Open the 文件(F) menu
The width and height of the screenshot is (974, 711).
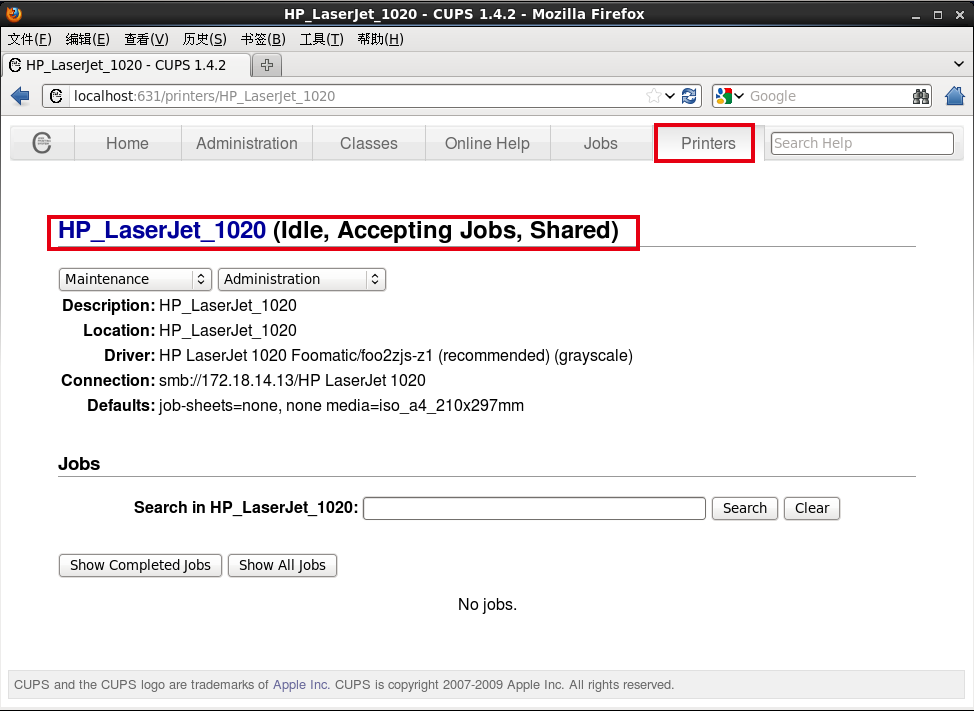coord(29,39)
